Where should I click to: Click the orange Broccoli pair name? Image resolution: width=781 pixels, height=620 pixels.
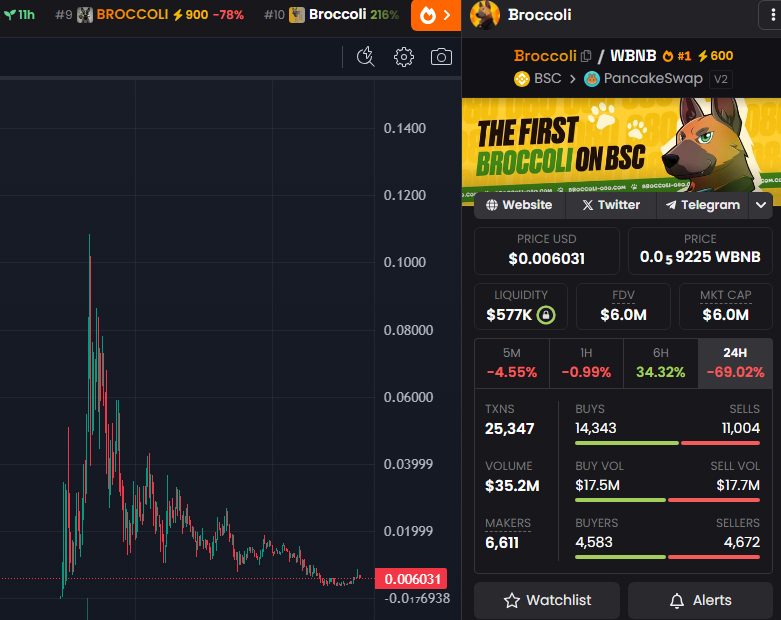click(x=545, y=56)
